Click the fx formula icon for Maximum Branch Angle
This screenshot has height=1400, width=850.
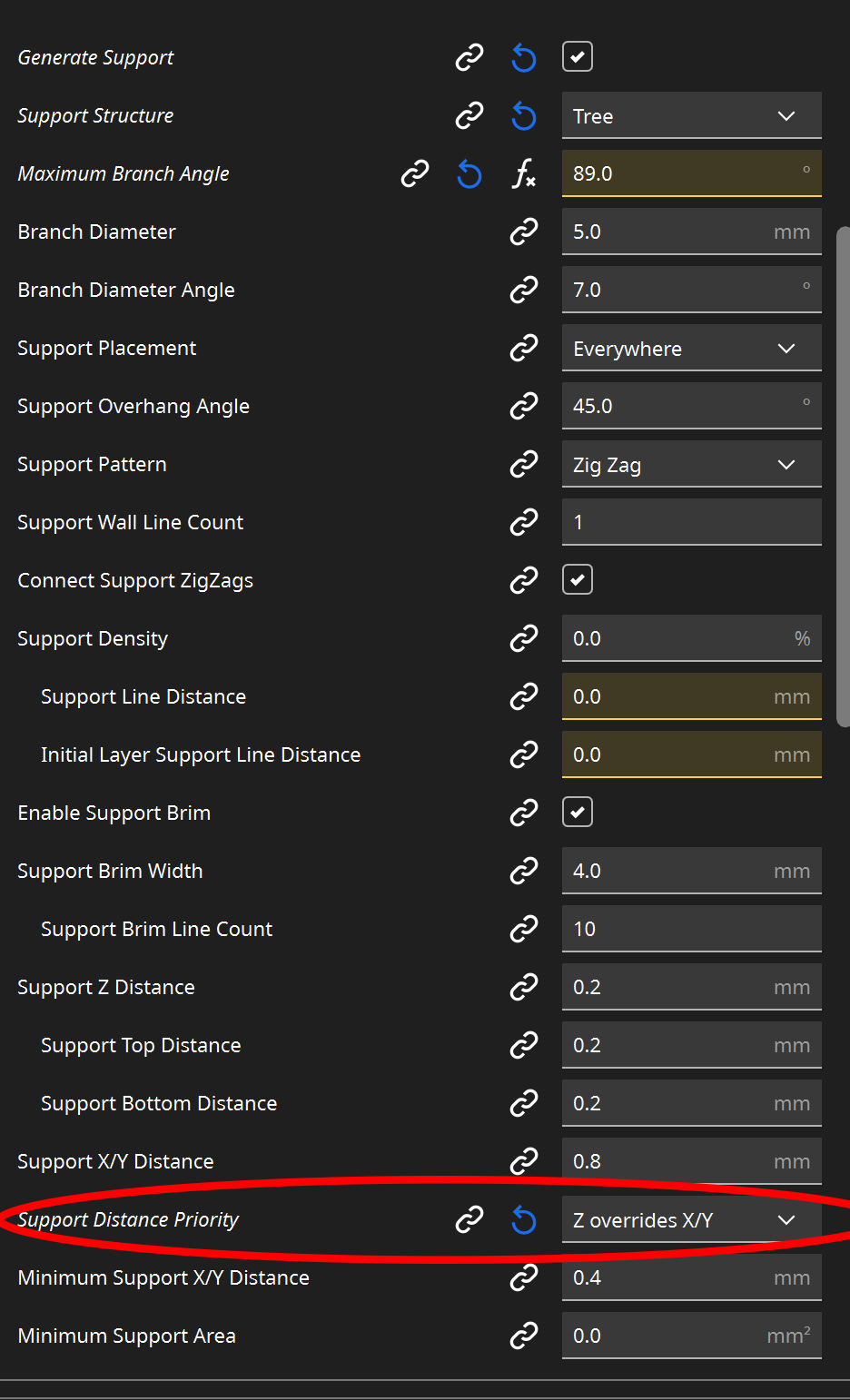pyautogui.click(x=524, y=173)
